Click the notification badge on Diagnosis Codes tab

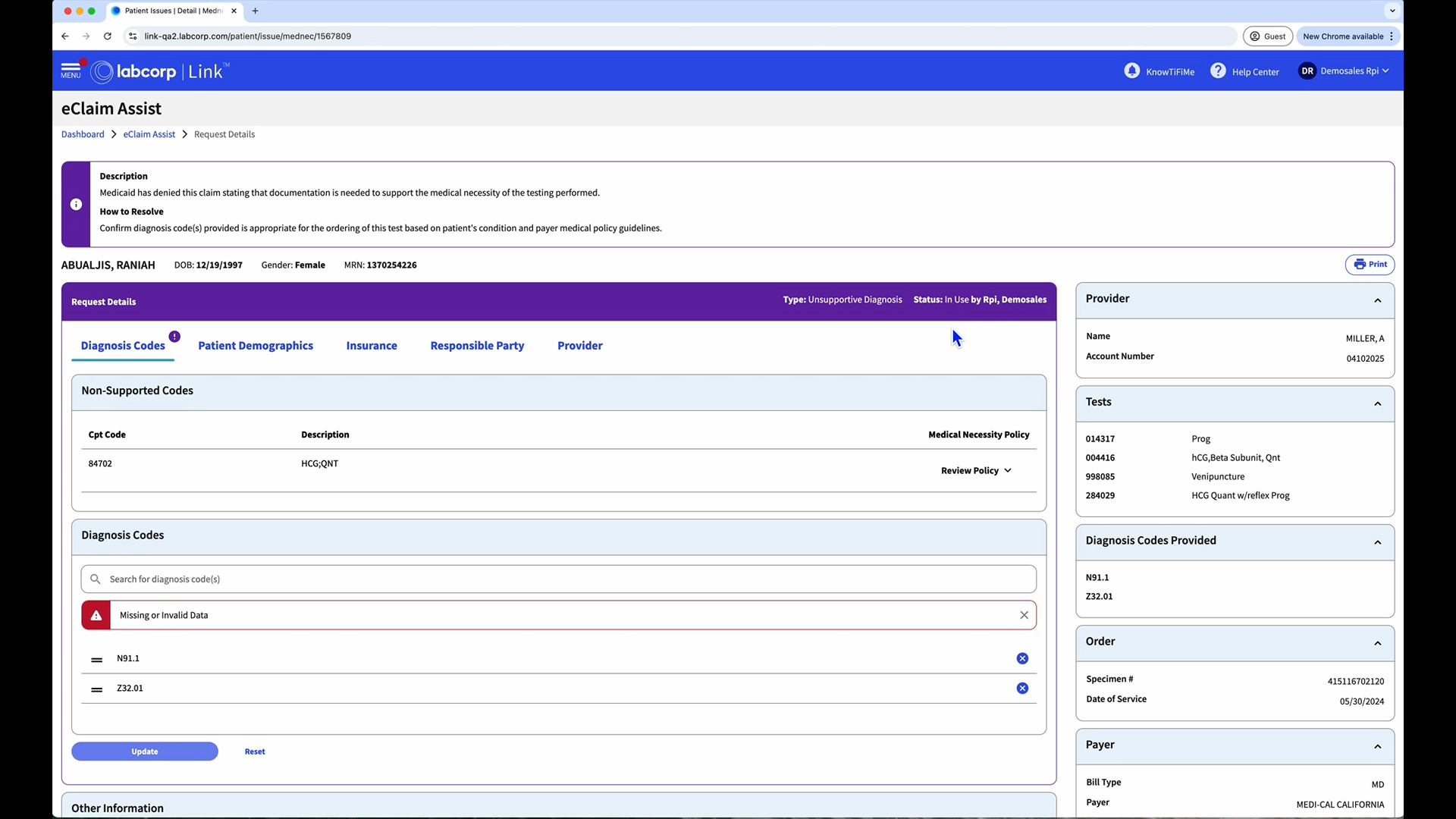(175, 336)
